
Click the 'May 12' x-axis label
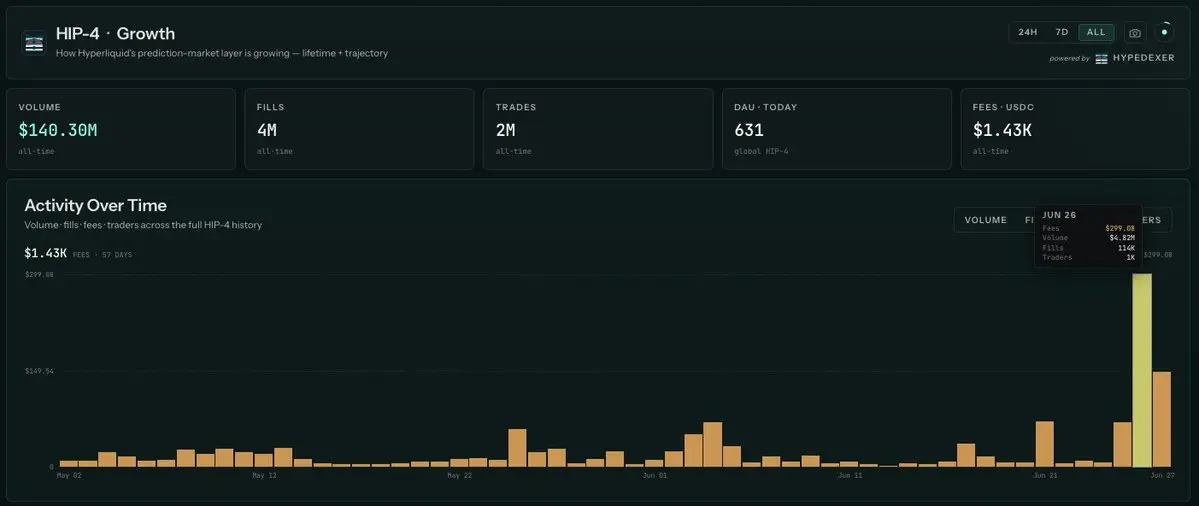coord(263,475)
